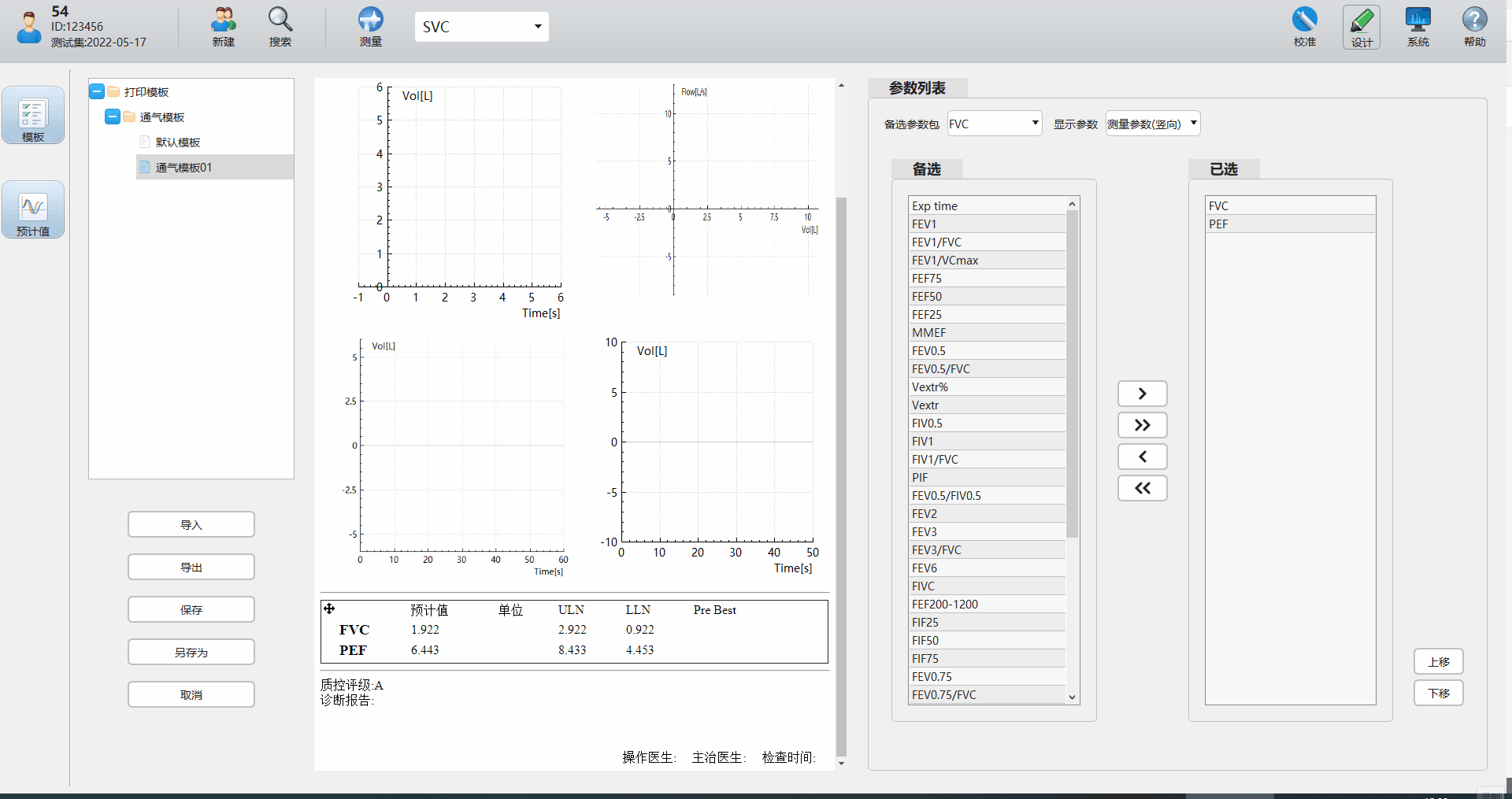Click candidate list scrollbar down arrow

(x=1072, y=697)
